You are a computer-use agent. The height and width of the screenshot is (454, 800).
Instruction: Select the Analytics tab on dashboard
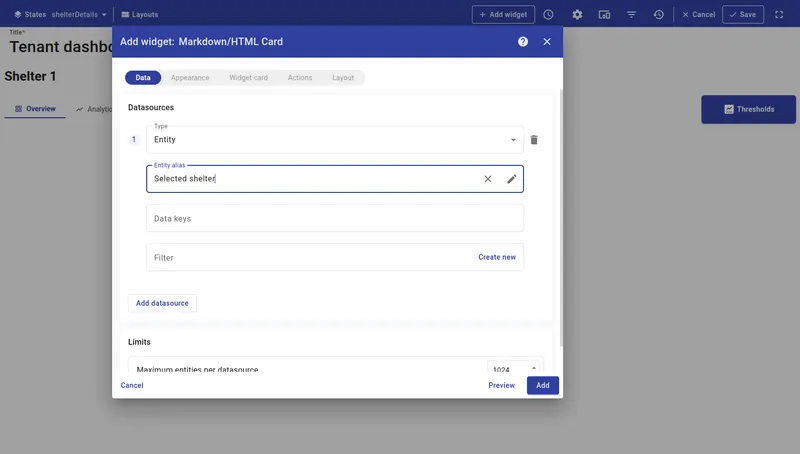tap(94, 109)
